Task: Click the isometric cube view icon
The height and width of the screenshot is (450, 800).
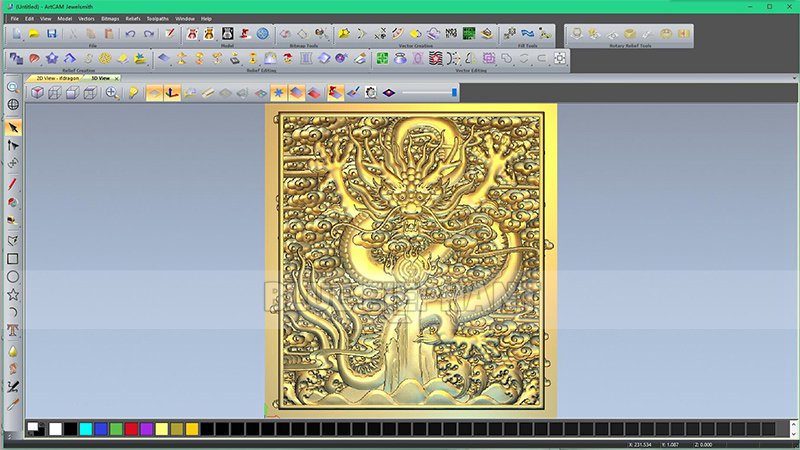Action: point(37,92)
